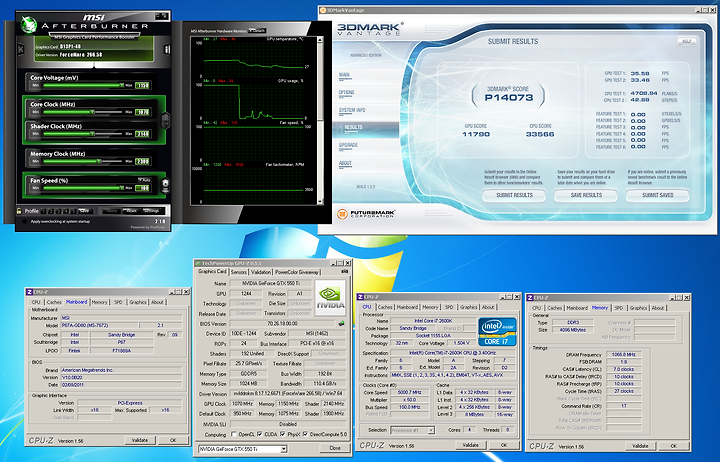The image size is (720, 462).
Task: Click Futuremark Corporation logo in 3DMark
Action: (x=366, y=214)
